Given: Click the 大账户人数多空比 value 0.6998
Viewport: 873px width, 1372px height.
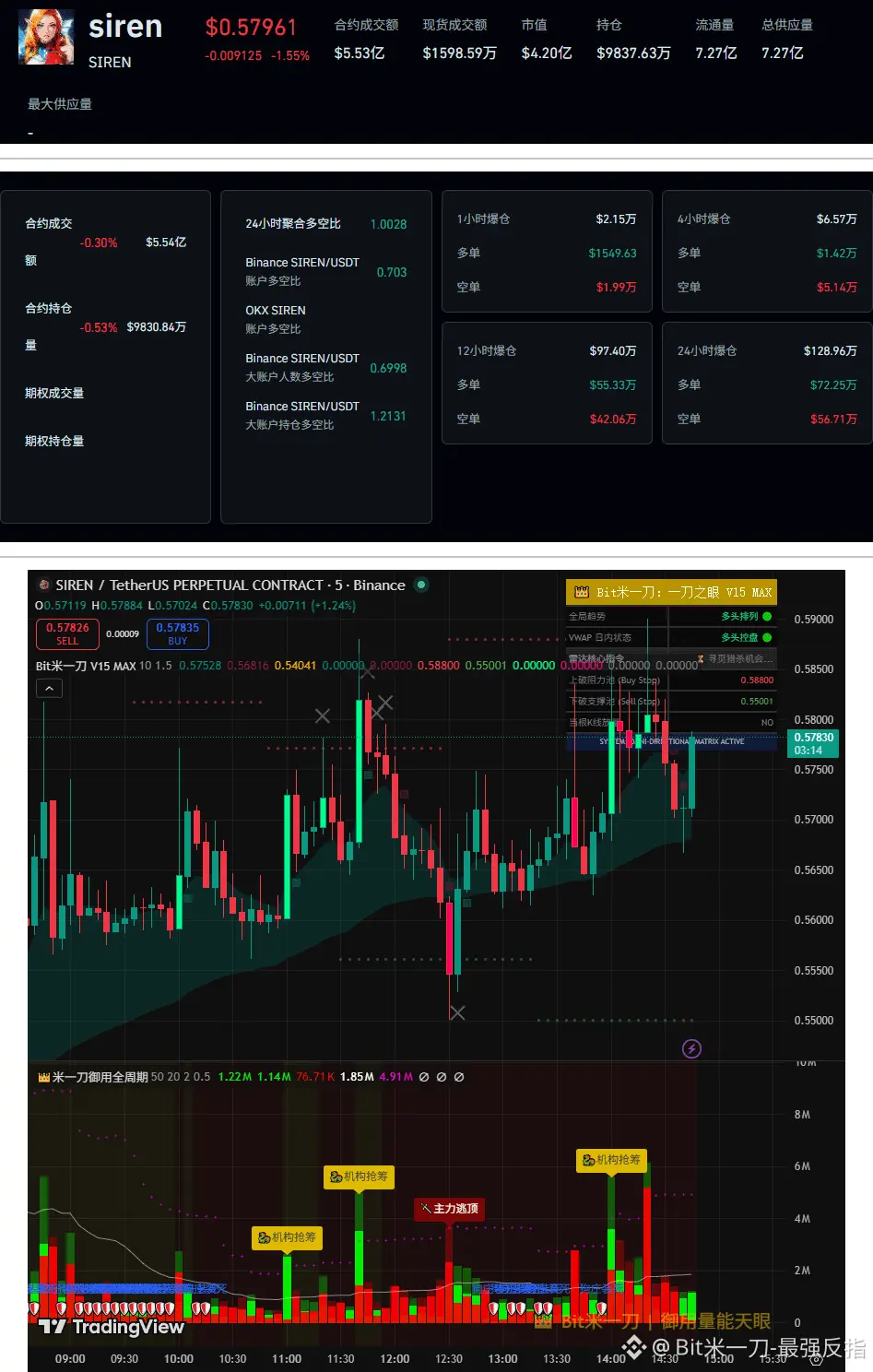Looking at the screenshot, I should tap(388, 368).
